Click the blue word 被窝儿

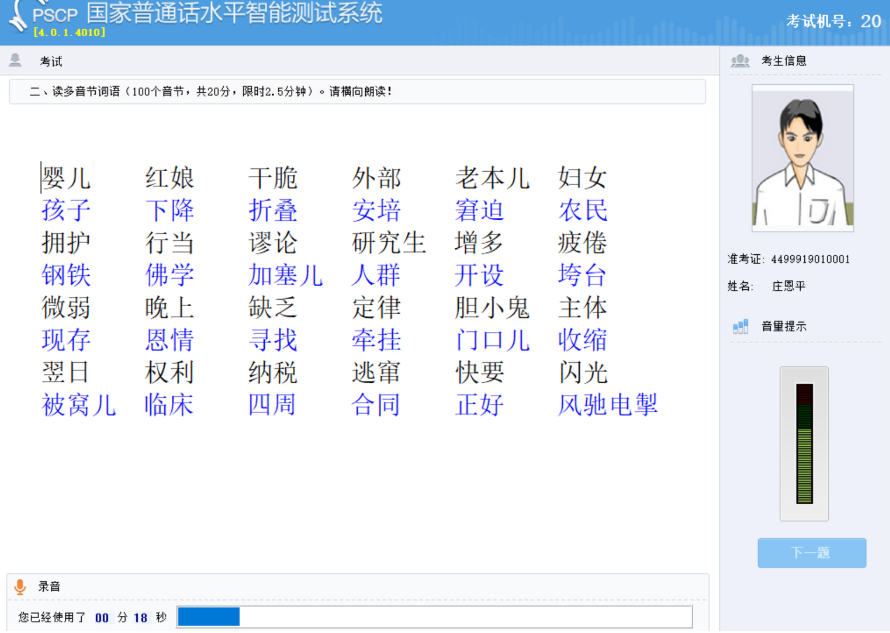pyautogui.click(x=78, y=405)
